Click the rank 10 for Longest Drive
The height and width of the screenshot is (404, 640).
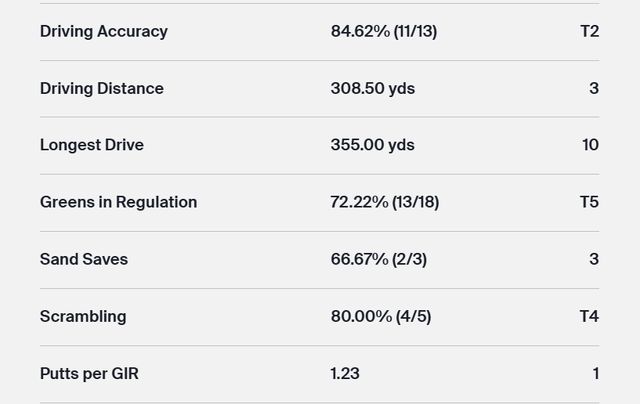[x=590, y=145]
